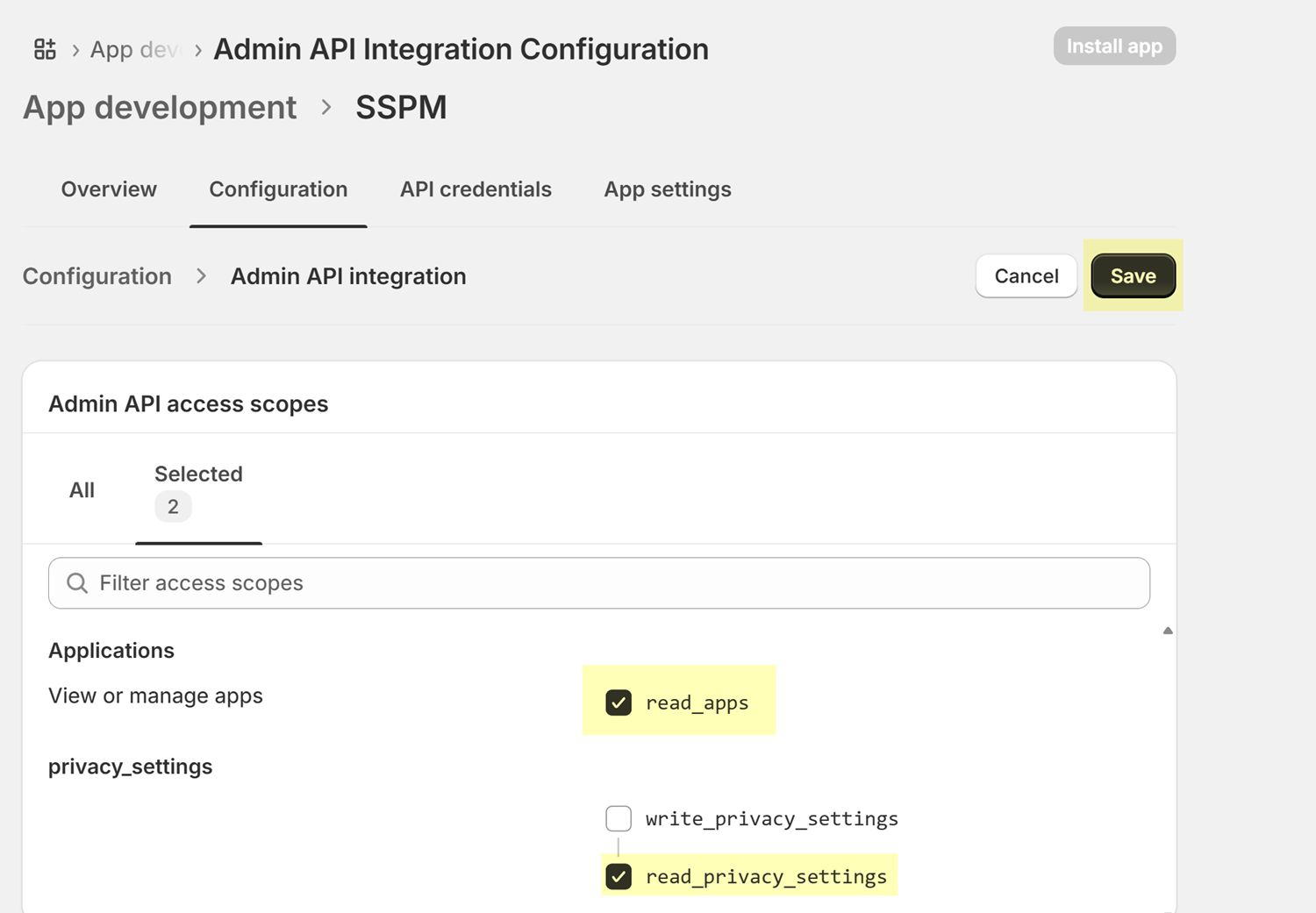Click the Cancel button
Image resolution: width=1316 pixels, height=913 pixels.
click(1026, 276)
